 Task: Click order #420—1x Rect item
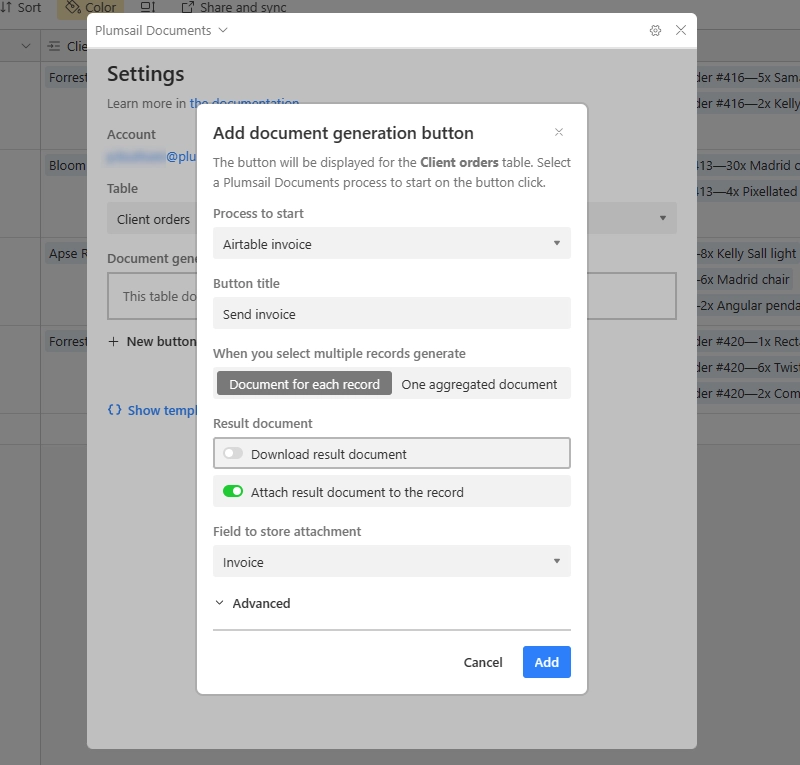pos(748,341)
